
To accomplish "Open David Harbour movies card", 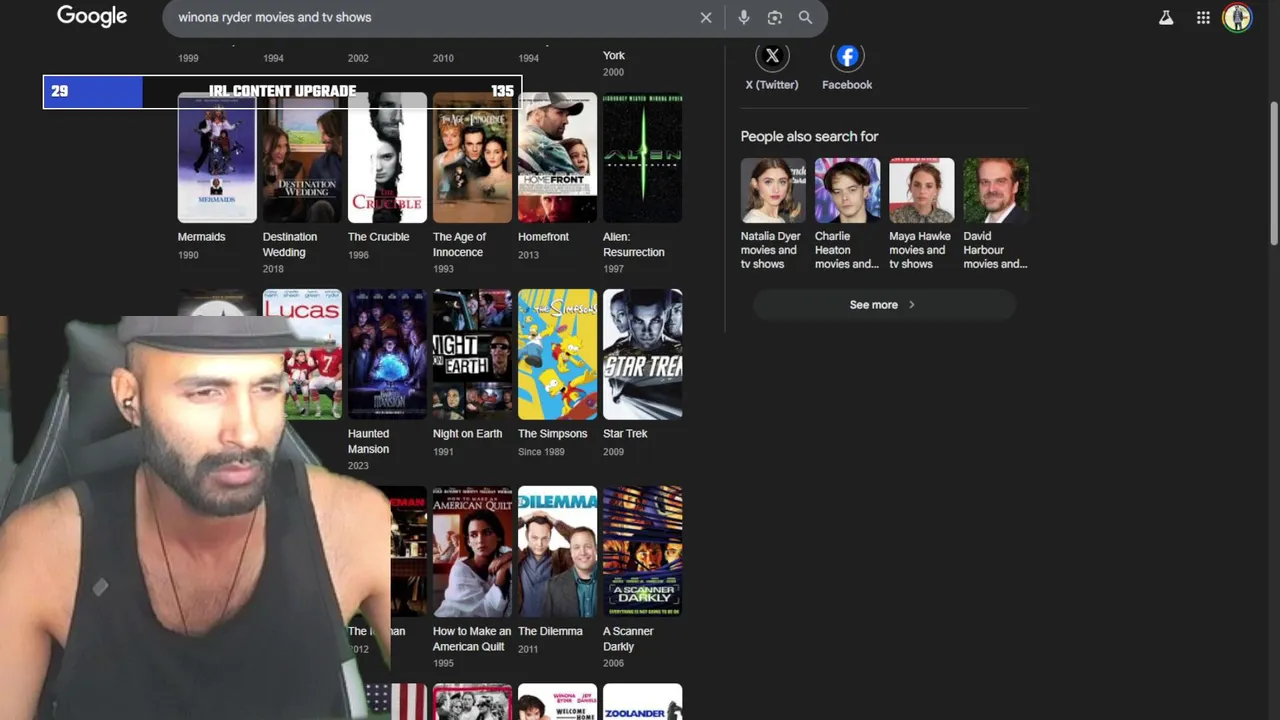I will point(996,214).
